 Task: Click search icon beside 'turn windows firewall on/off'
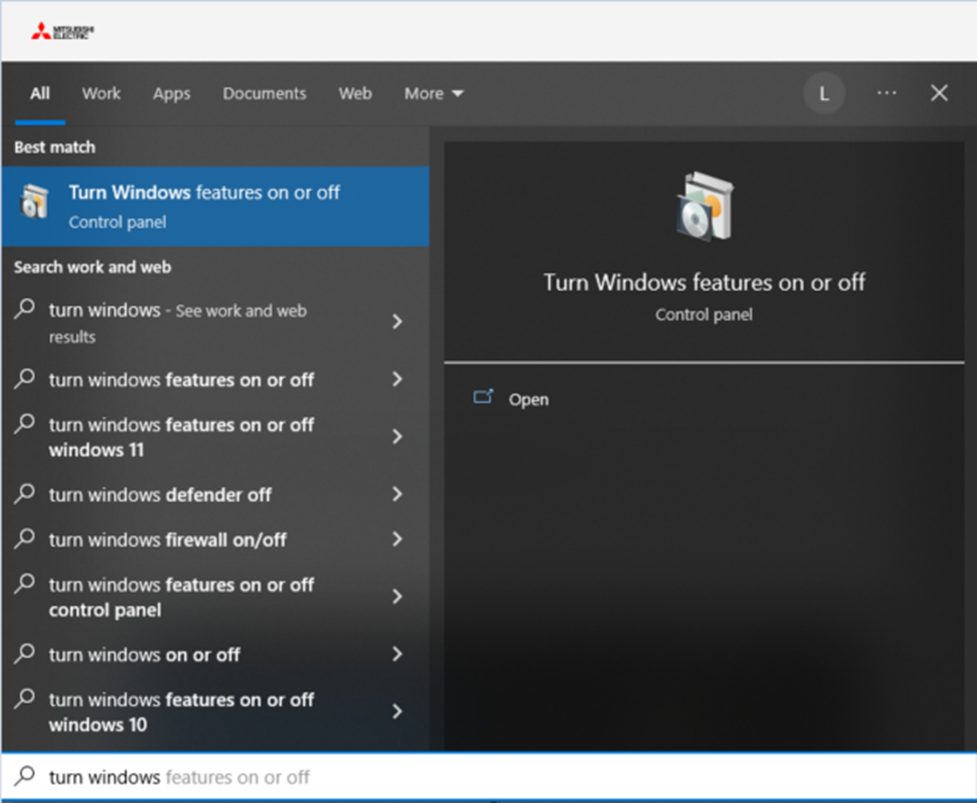pyautogui.click(x=26, y=539)
